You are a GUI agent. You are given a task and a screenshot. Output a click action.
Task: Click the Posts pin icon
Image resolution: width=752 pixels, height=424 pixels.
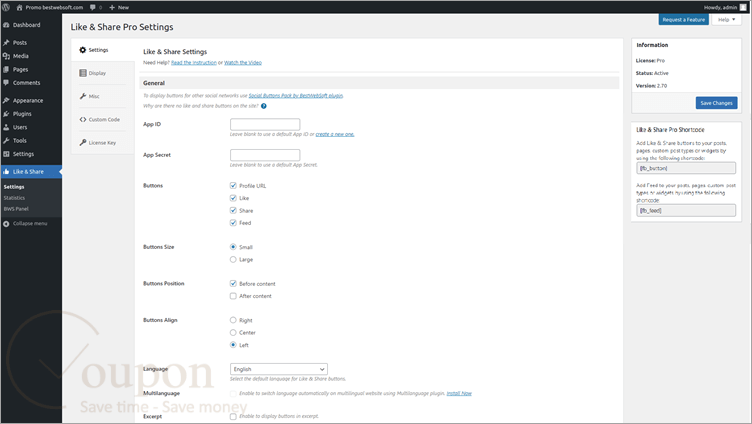click(6, 43)
